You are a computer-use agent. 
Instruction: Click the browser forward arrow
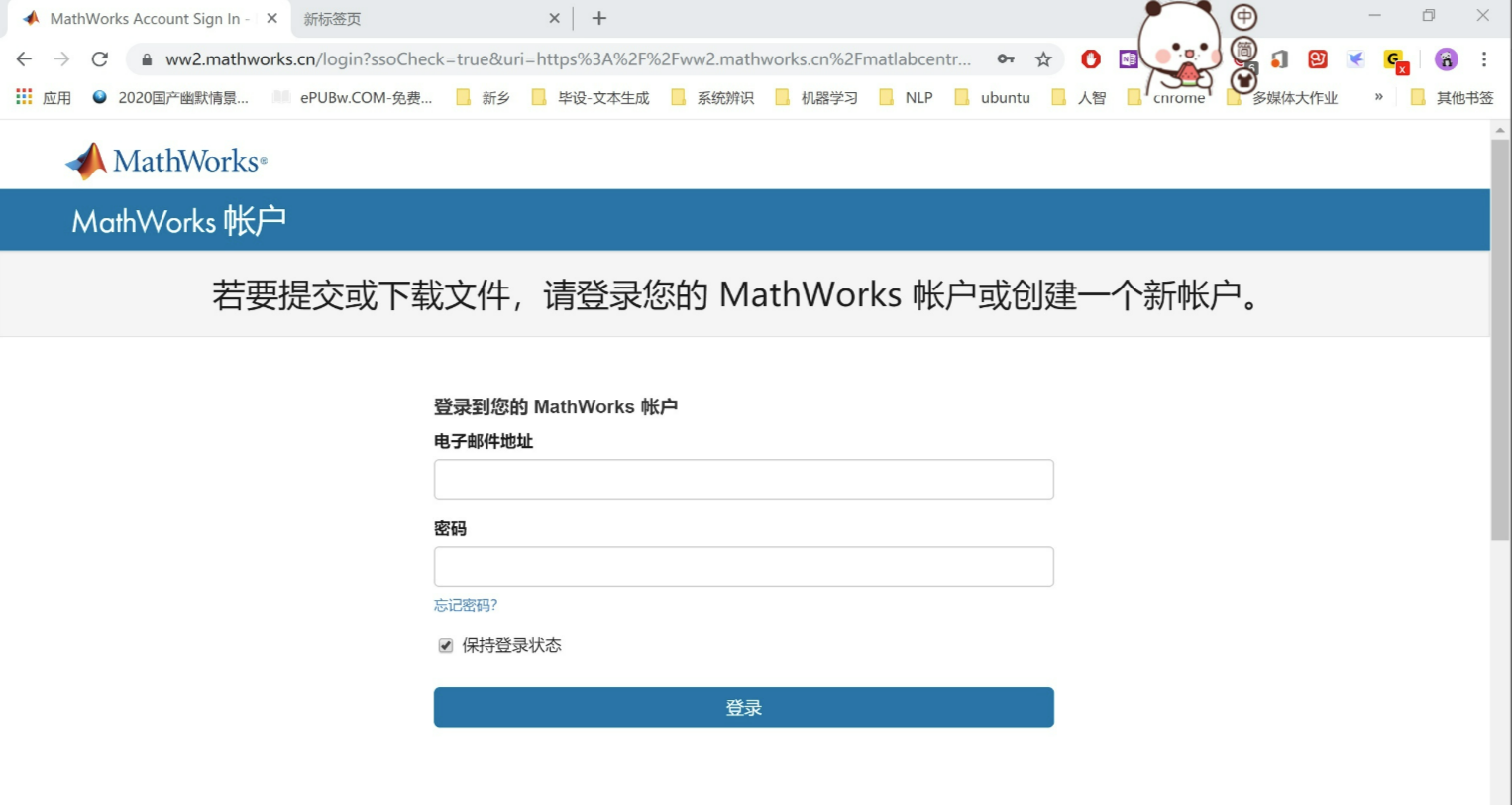click(61, 59)
